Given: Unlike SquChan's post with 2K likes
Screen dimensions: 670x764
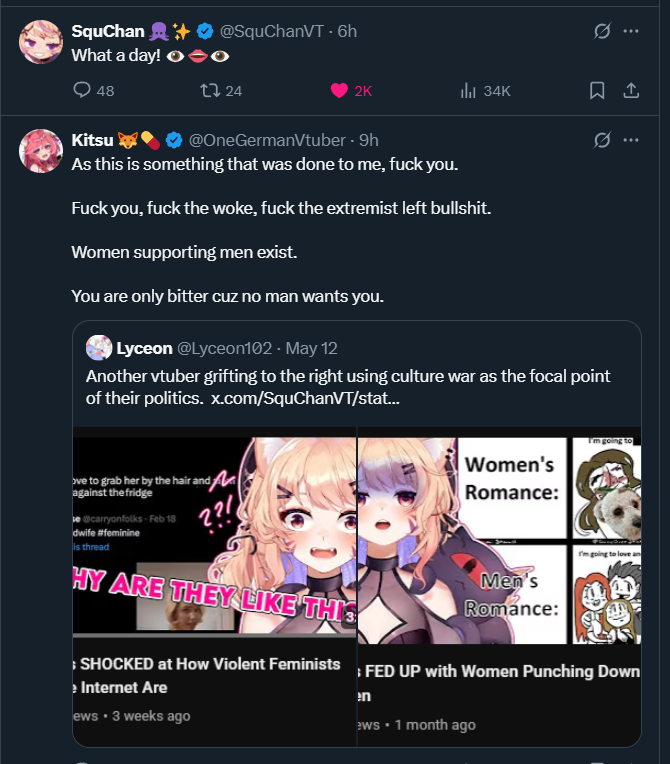Looking at the screenshot, I should pyautogui.click(x=351, y=91).
